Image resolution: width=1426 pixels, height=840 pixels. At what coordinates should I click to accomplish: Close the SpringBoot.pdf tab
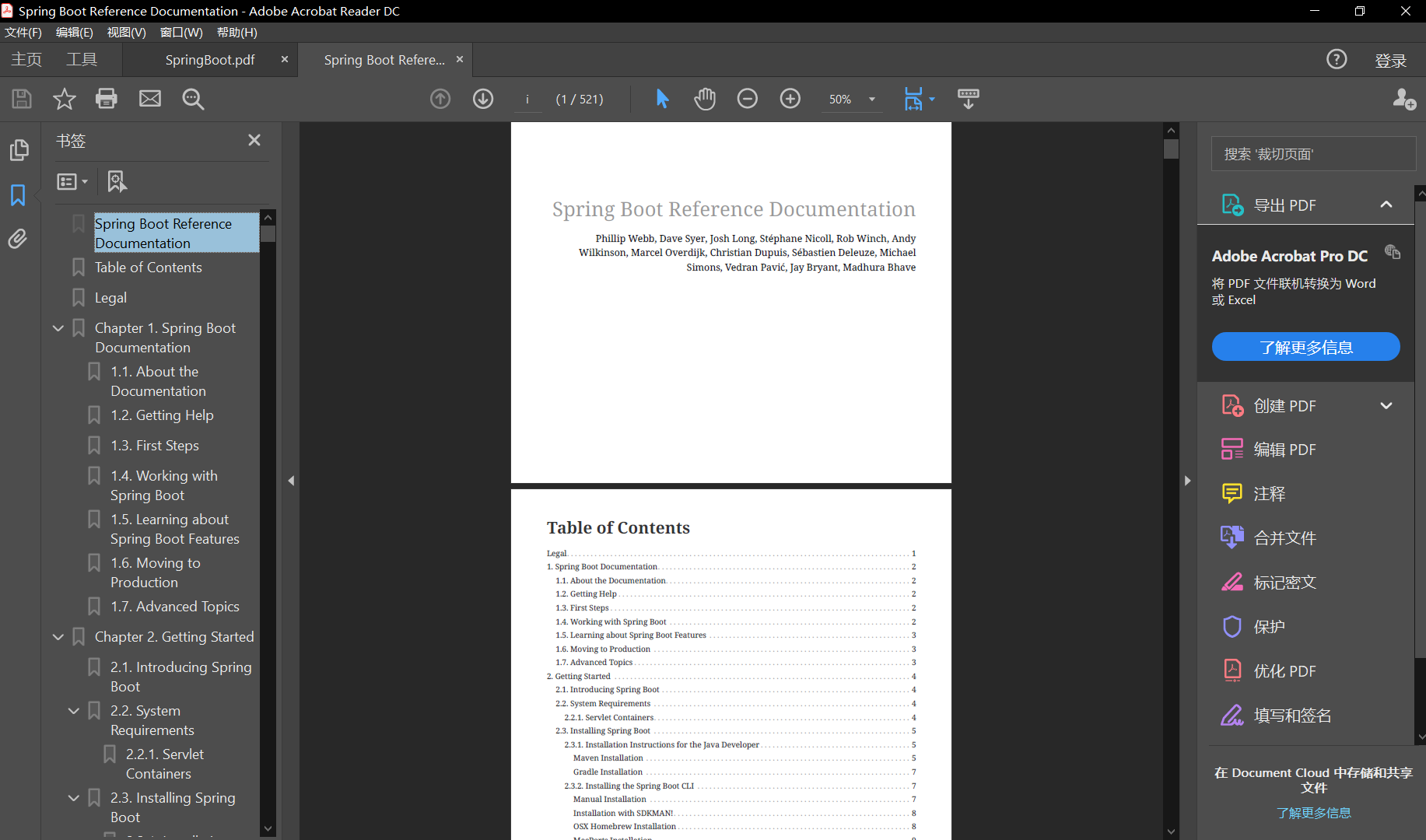(x=285, y=59)
